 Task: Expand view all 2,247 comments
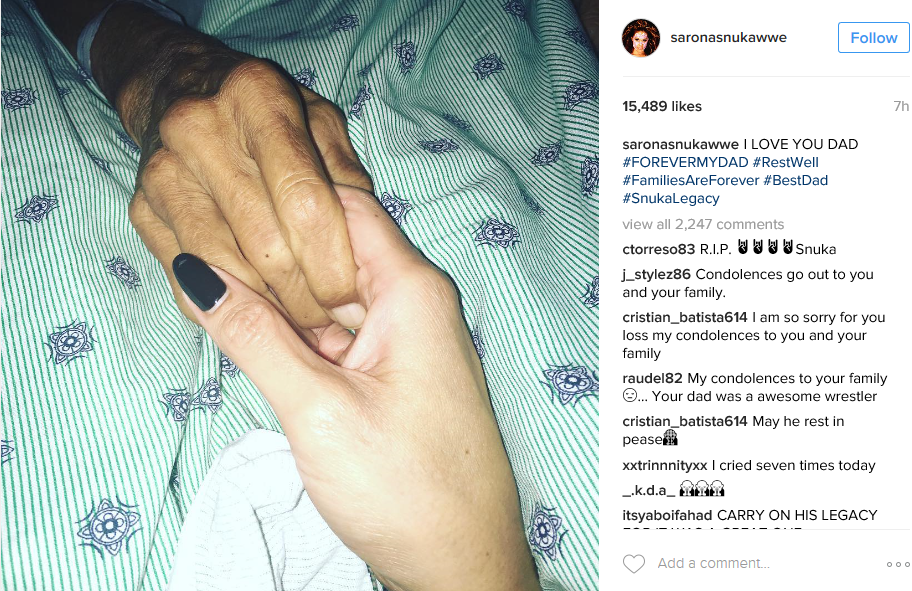pyautogui.click(x=703, y=224)
